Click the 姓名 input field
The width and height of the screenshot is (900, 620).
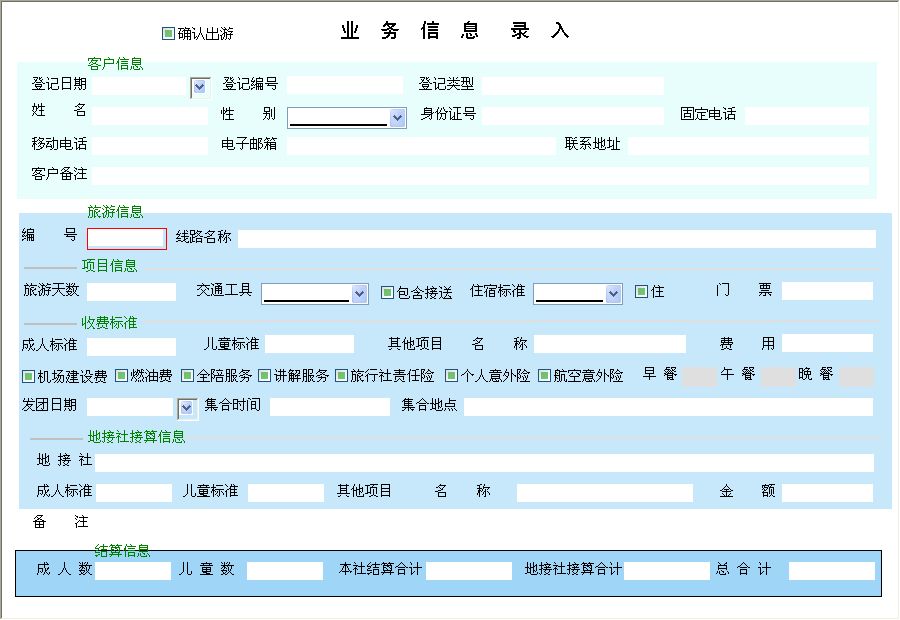coord(150,115)
